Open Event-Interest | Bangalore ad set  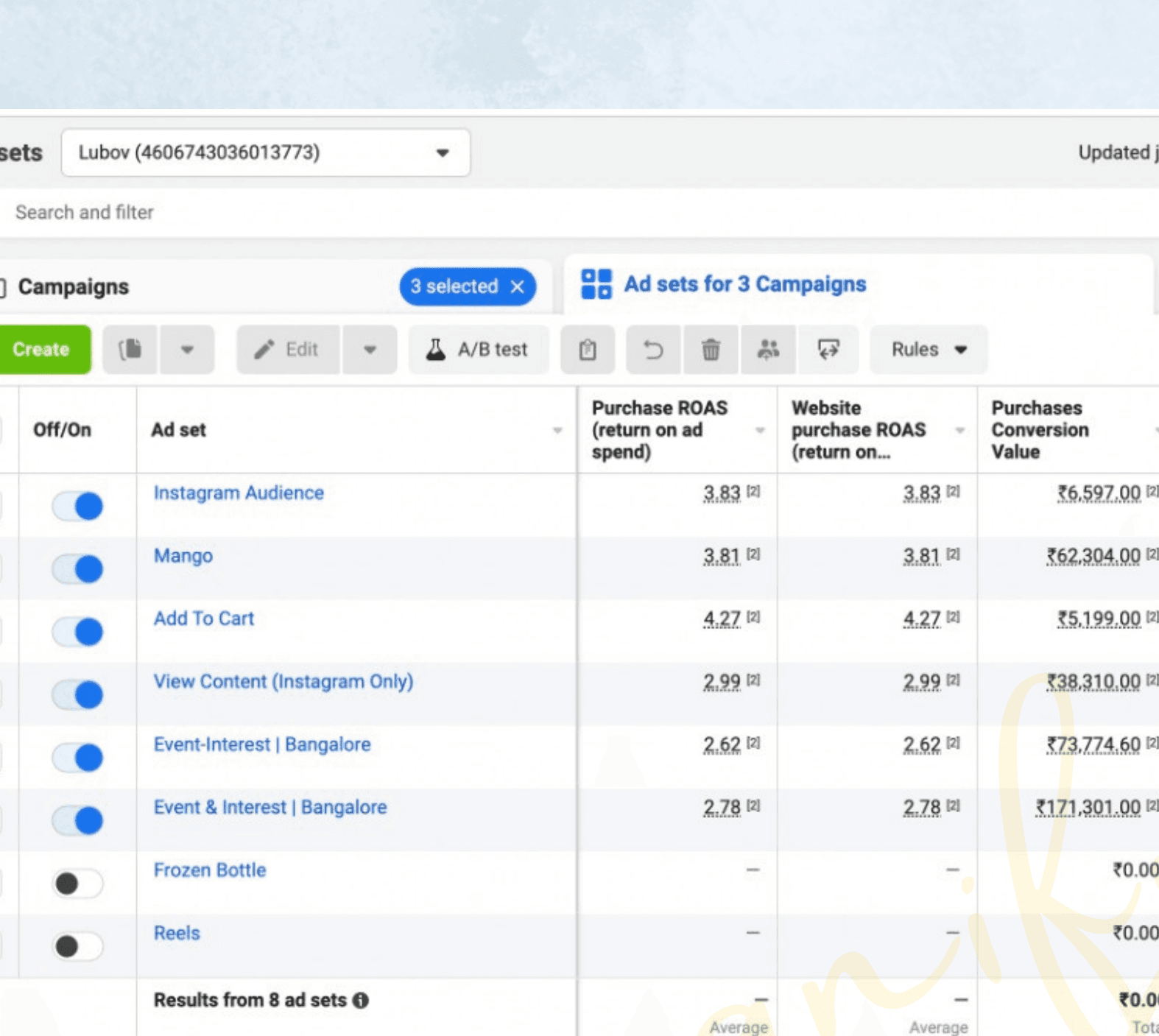[x=262, y=744]
